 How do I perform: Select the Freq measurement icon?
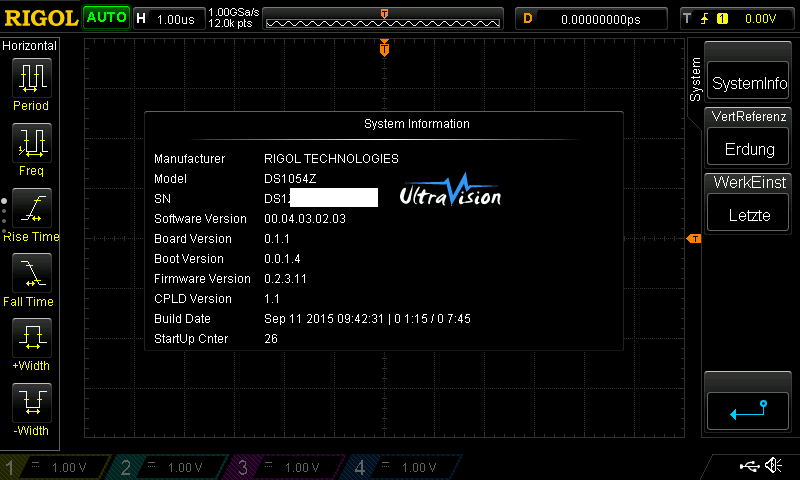[x=32, y=142]
